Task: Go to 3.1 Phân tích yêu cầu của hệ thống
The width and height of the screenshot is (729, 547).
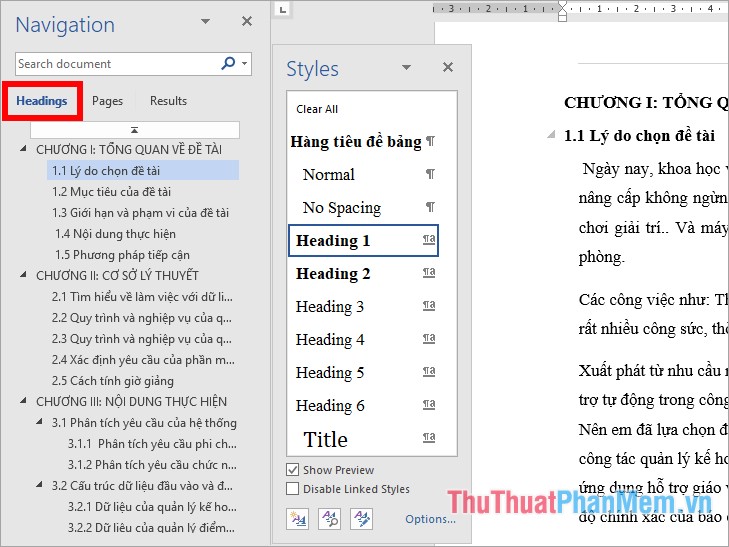Action: pyautogui.click(x=144, y=422)
